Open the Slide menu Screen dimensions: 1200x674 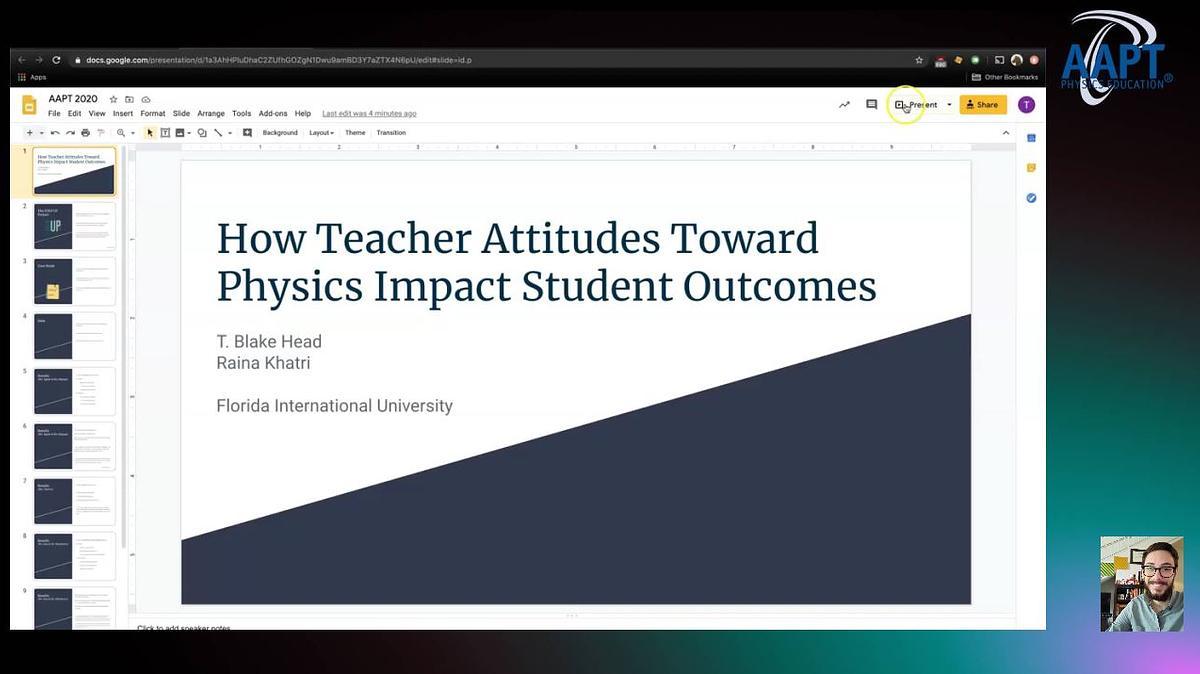[181, 114]
